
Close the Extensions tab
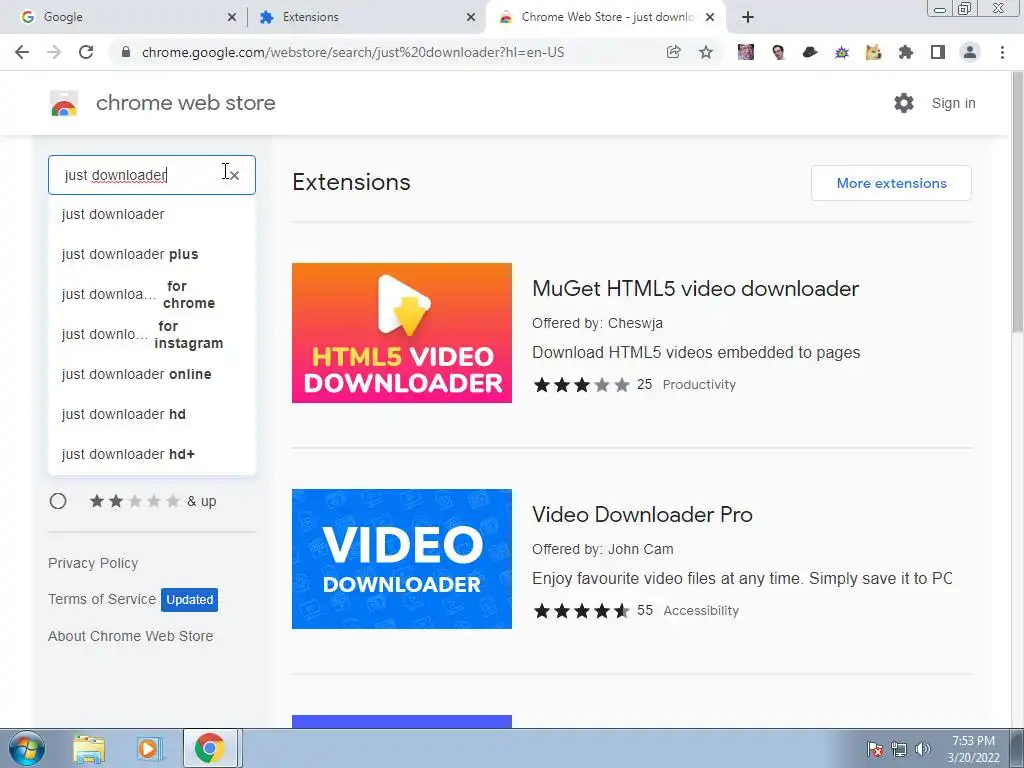pyautogui.click(x=471, y=18)
